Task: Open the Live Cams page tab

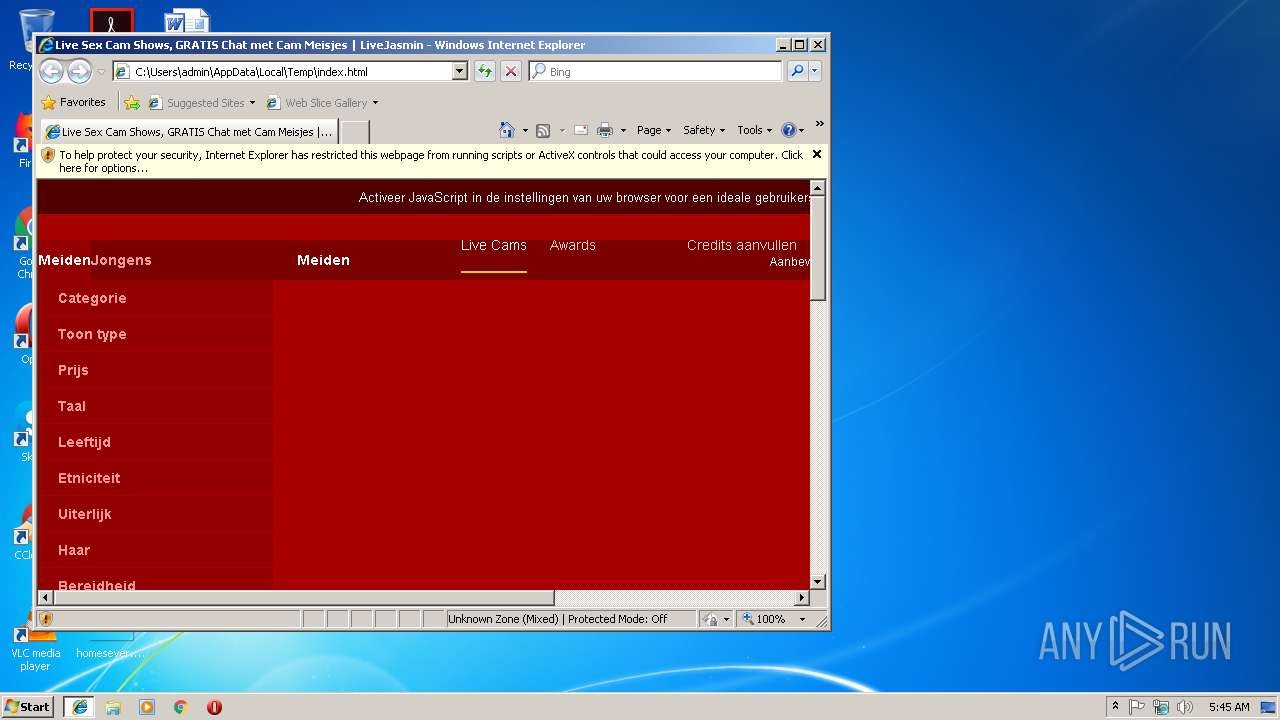Action: pos(493,245)
